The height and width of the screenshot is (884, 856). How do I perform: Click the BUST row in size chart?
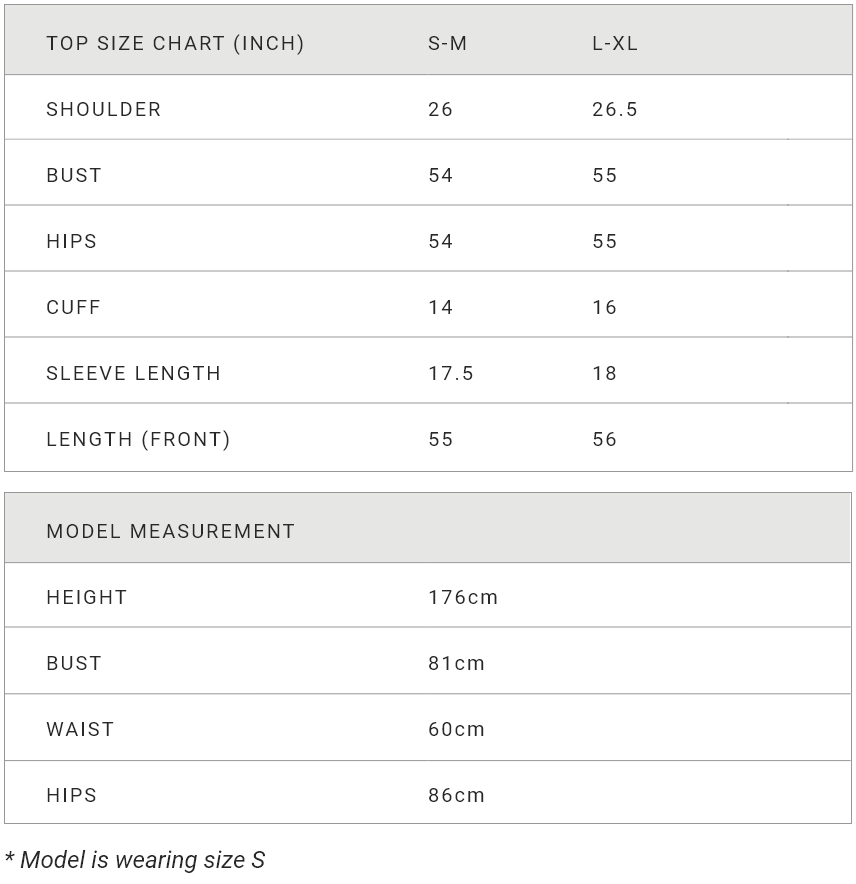click(428, 173)
